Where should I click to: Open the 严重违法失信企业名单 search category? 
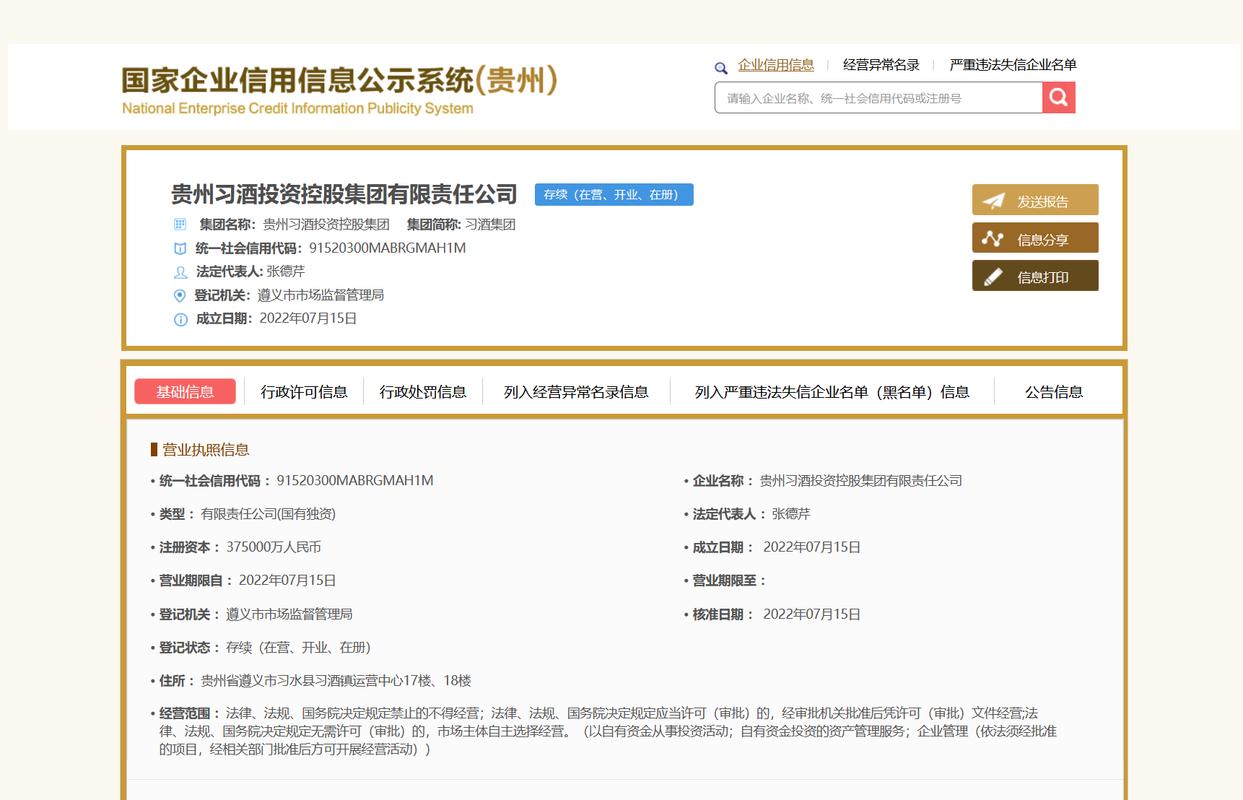click(1013, 65)
